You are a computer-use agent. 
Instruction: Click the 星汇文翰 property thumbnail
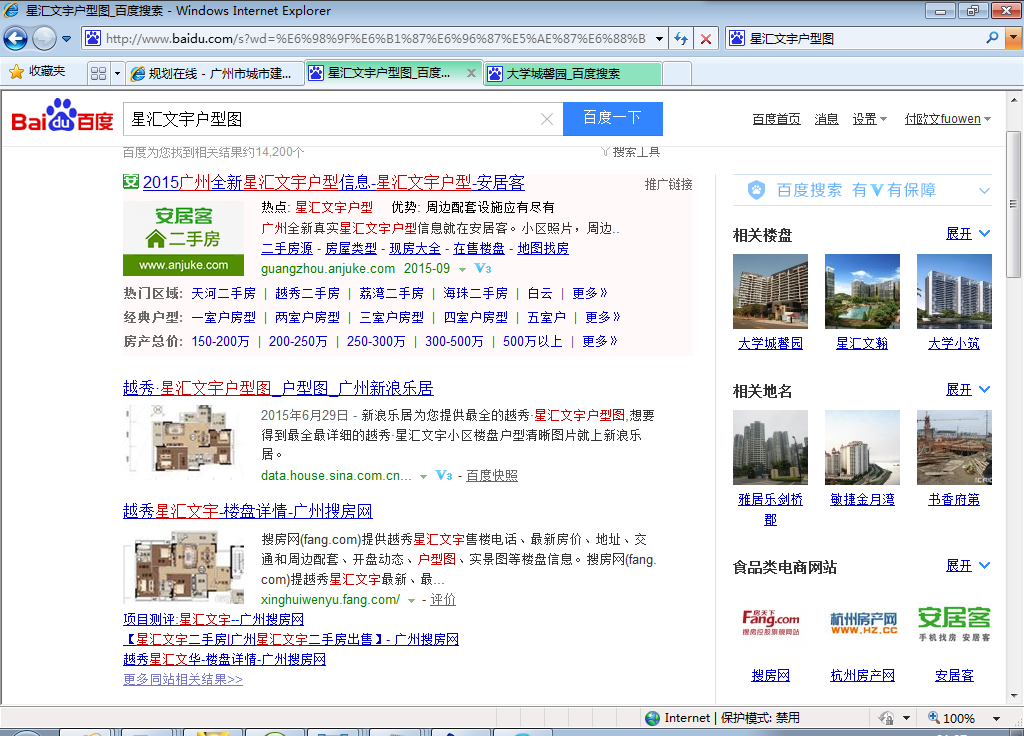pyautogui.click(x=862, y=291)
